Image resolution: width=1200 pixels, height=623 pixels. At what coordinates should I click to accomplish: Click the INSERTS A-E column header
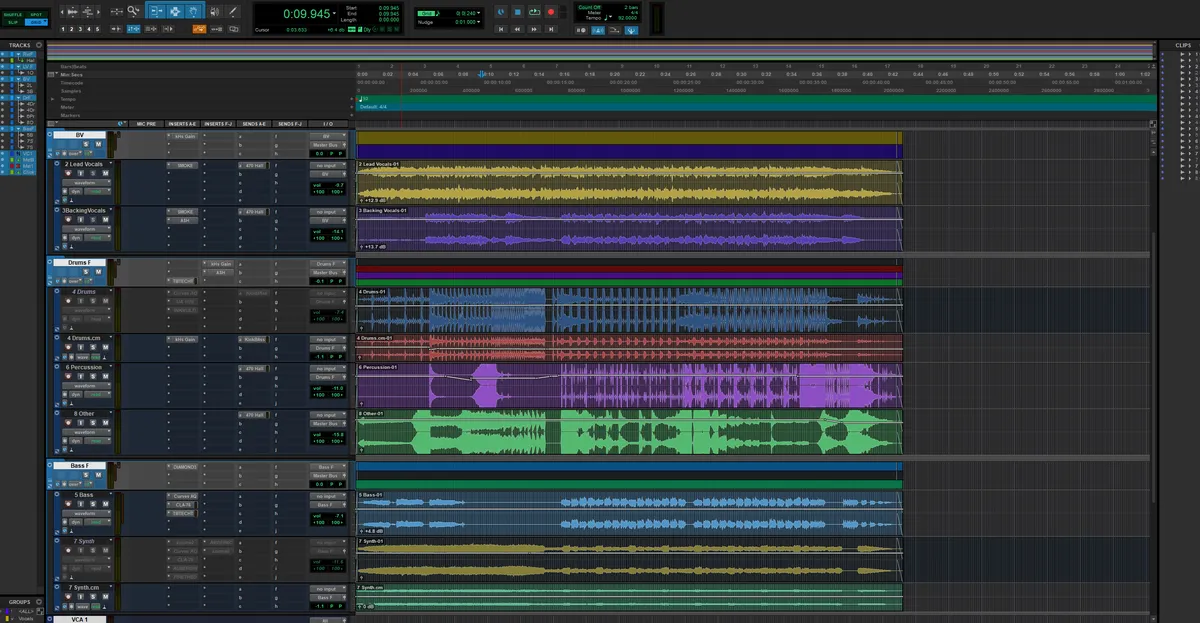click(182, 124)
